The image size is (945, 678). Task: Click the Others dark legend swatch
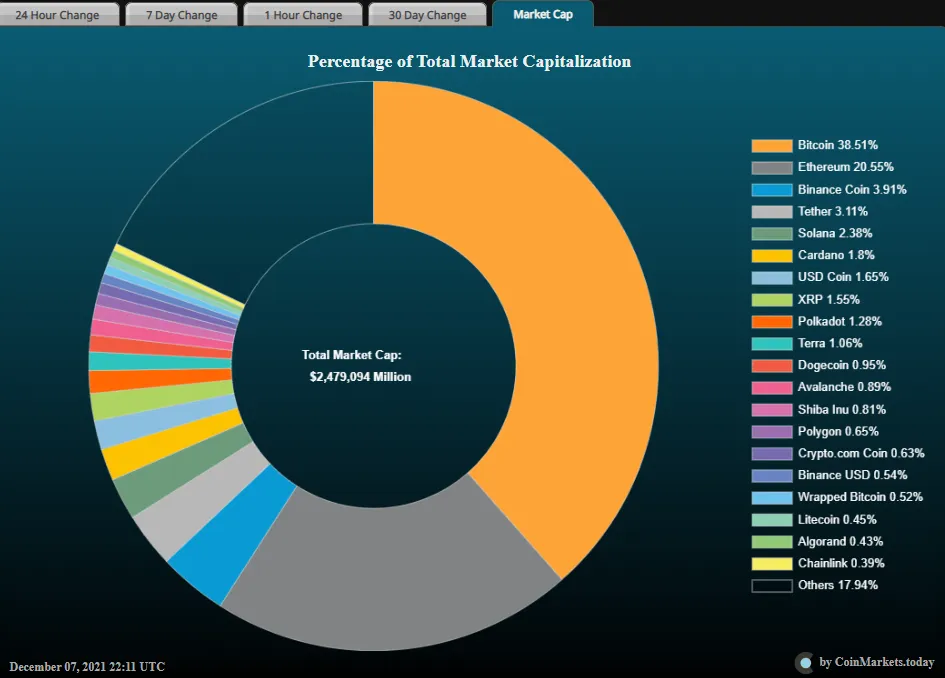click(x=771, y=586)
